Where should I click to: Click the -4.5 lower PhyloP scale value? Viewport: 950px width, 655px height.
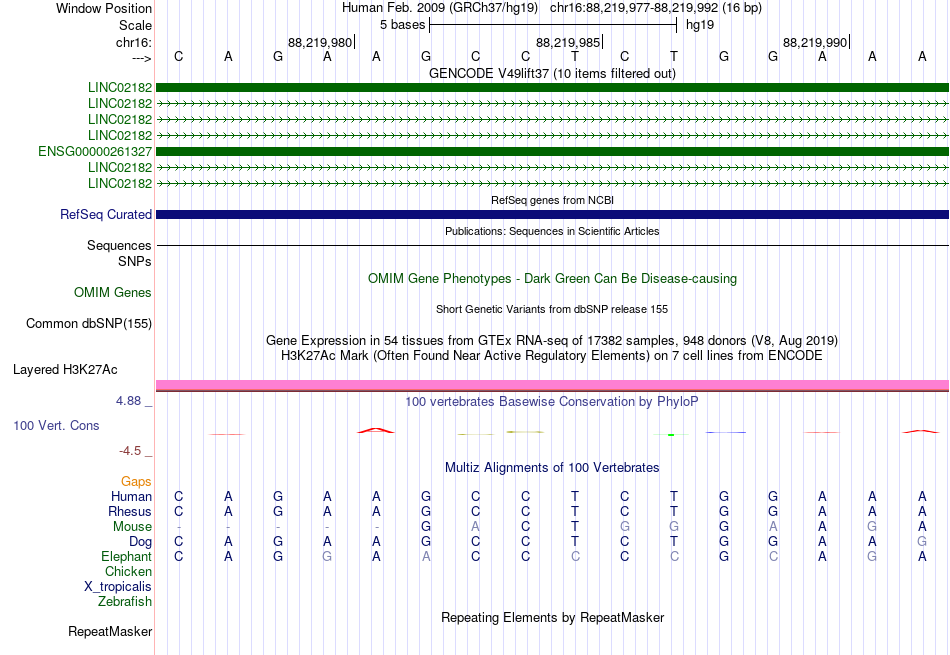coord(130,451)
